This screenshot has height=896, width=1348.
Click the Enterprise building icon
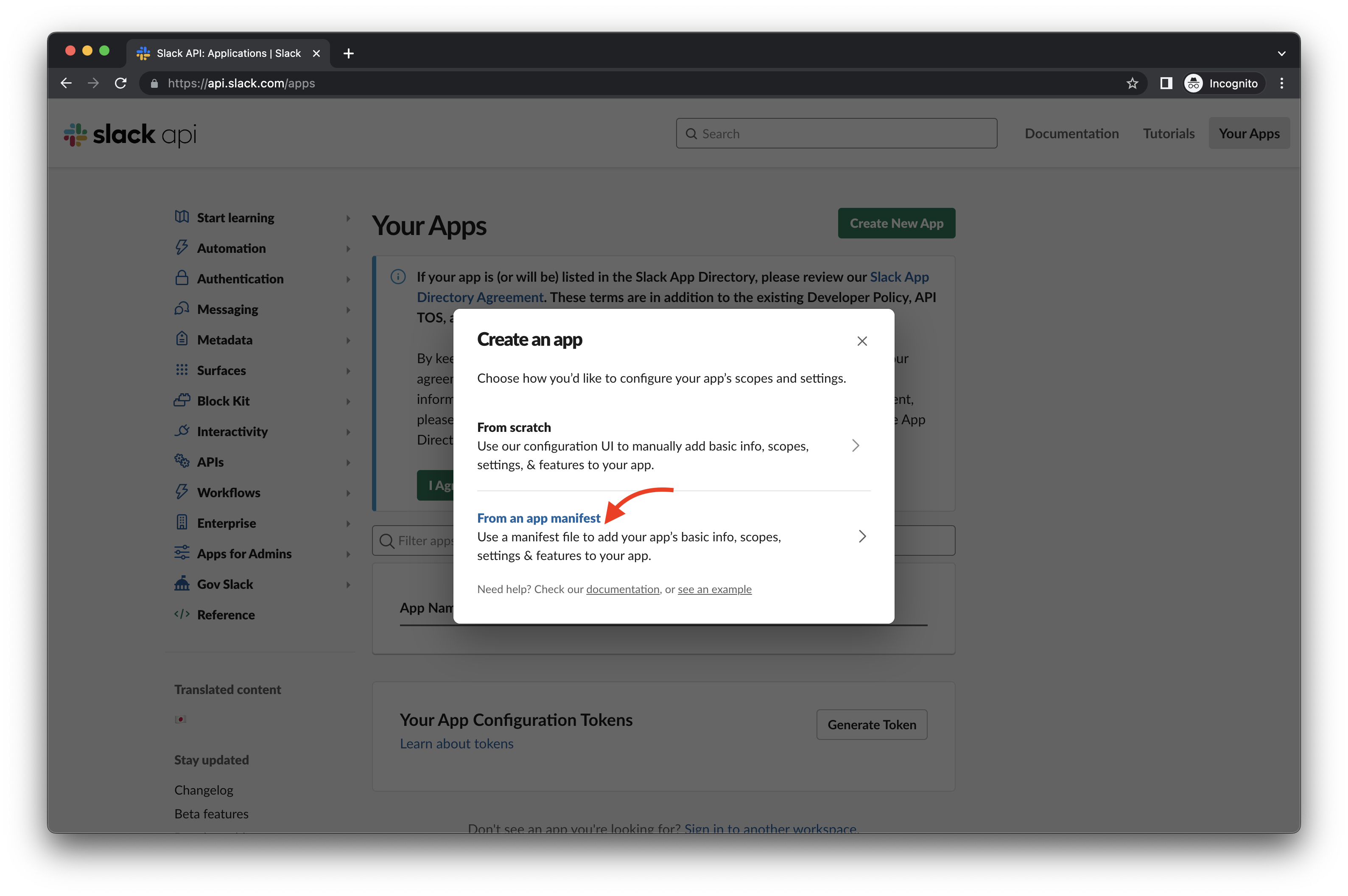pyautogui.click(x=182, y=522)
